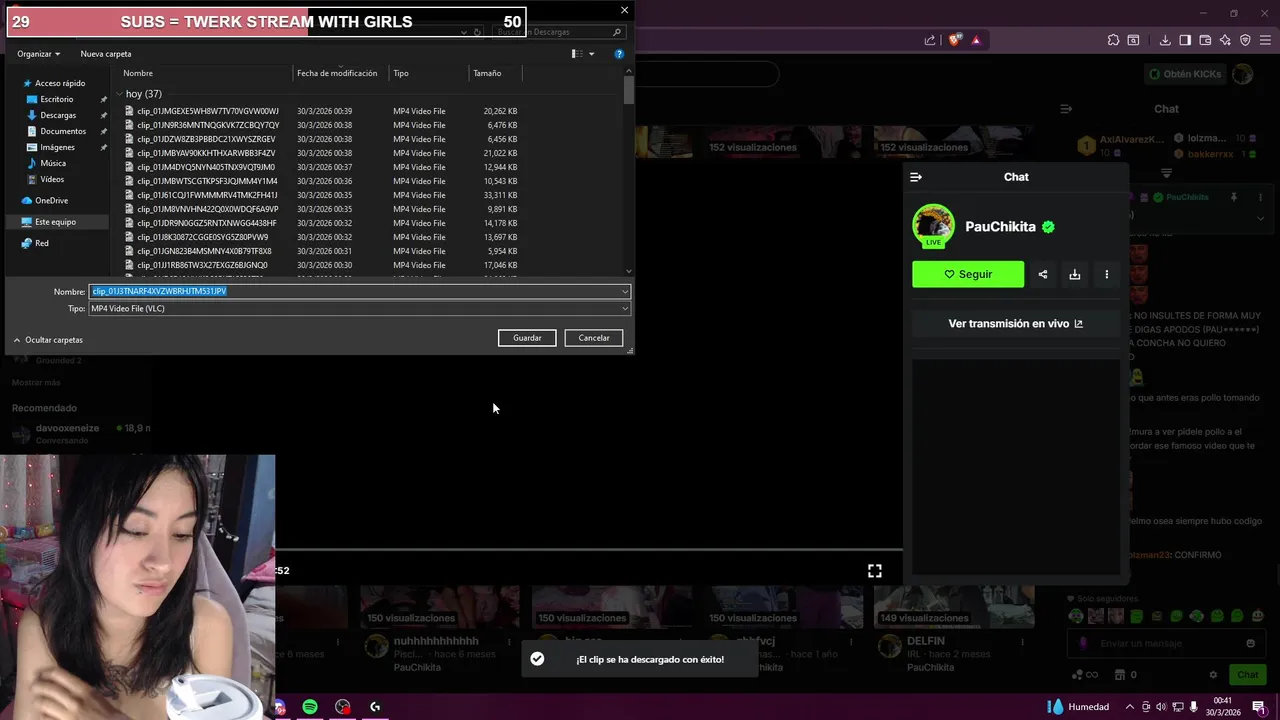Open the Brave downloads icon
Viewport: 1280px width, 720px height.
tap(1165, 40)
